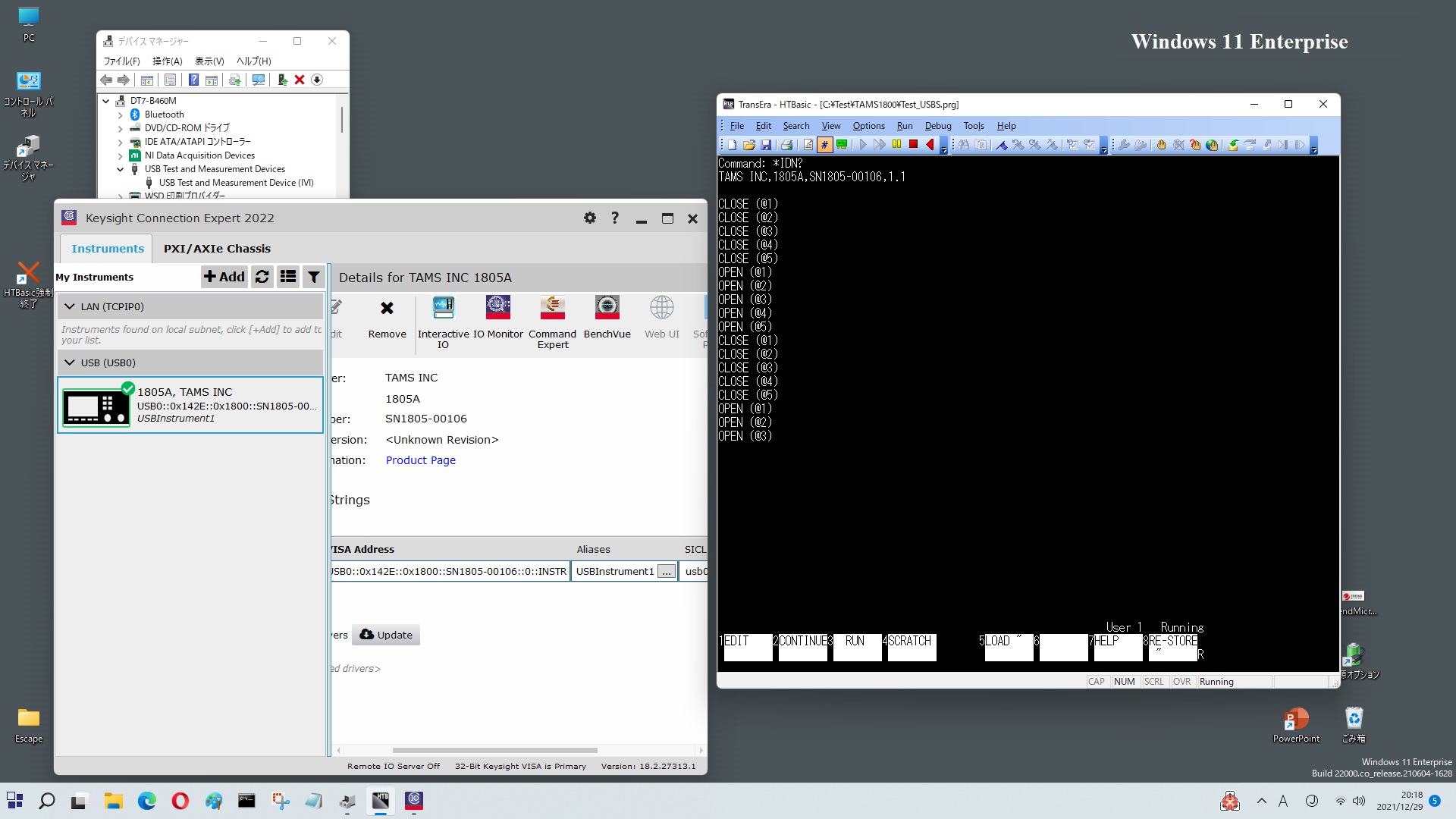Launch Interactive IO

coord(444,323)
